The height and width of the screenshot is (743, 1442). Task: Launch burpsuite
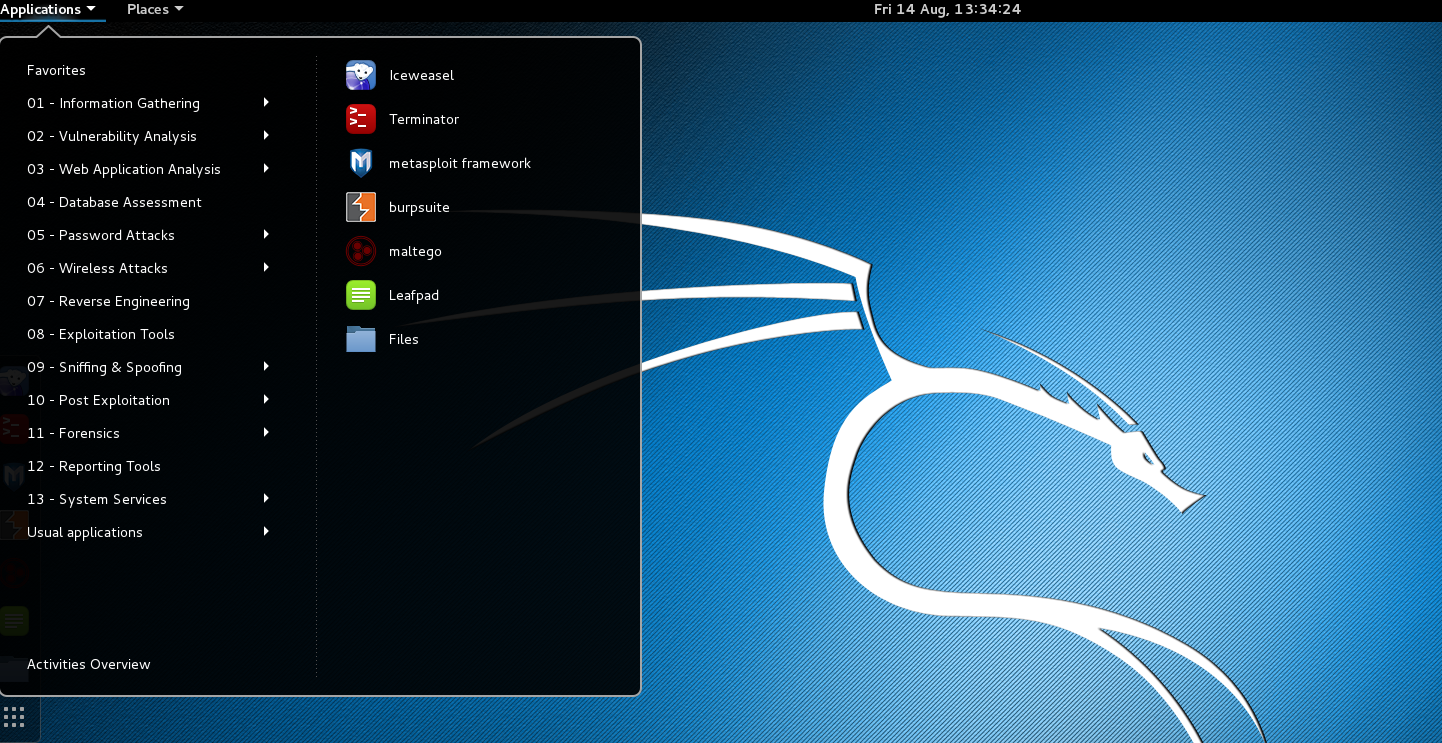click(419, 207)
